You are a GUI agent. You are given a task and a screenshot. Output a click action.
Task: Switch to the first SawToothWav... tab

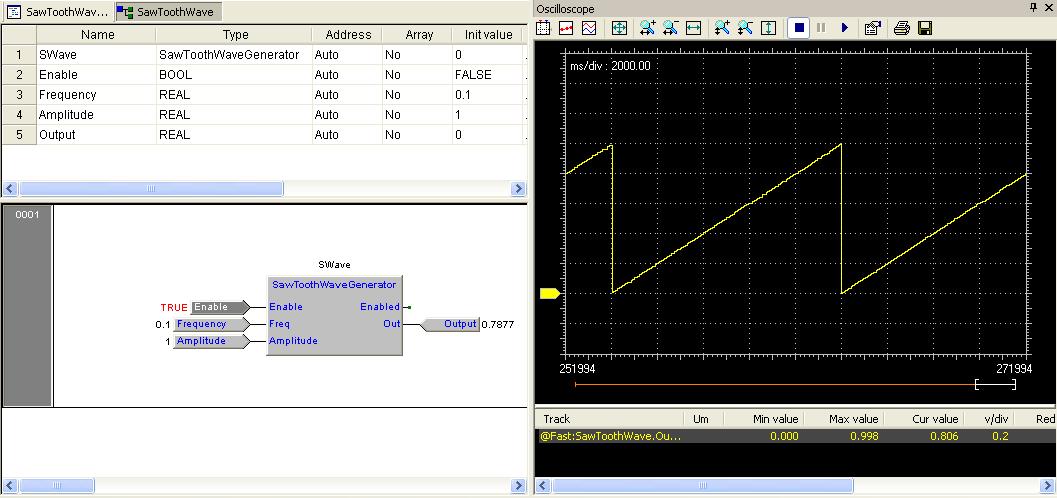point(58,11)
